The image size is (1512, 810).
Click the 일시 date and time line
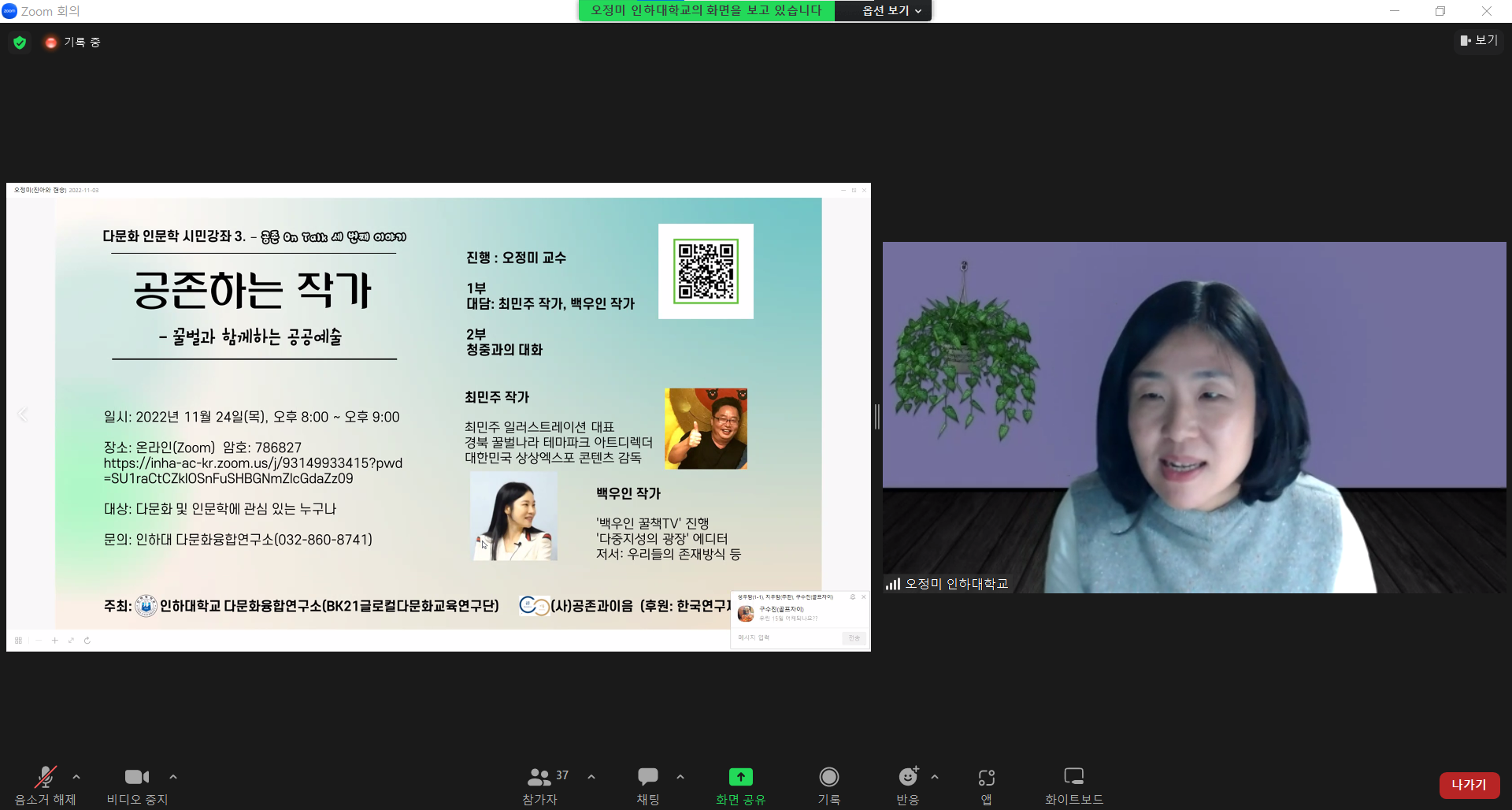[252, 417]
